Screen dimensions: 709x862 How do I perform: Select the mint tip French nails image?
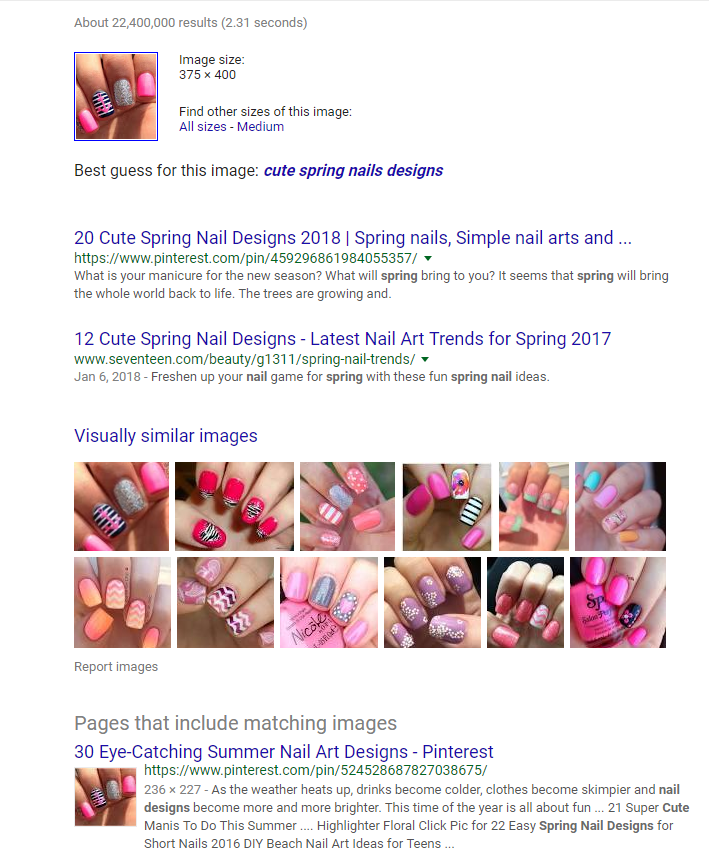tap(534, 506)
